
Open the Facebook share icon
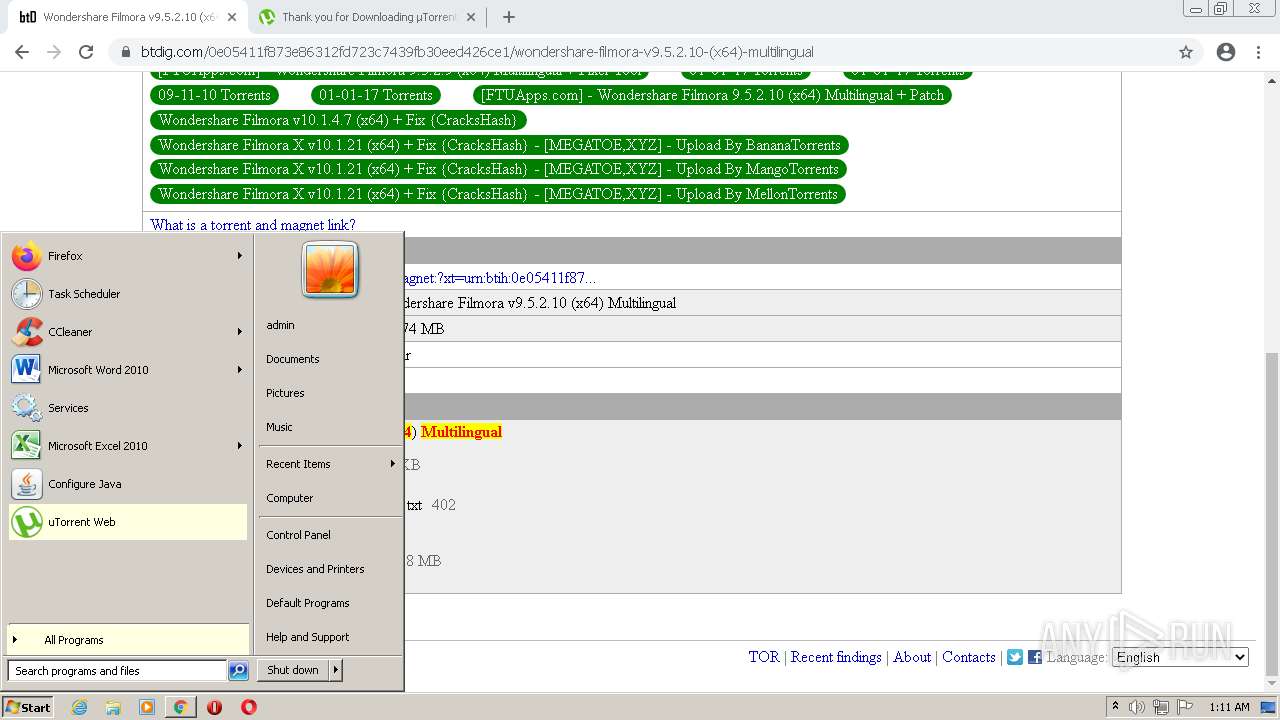pos(1035,657)
